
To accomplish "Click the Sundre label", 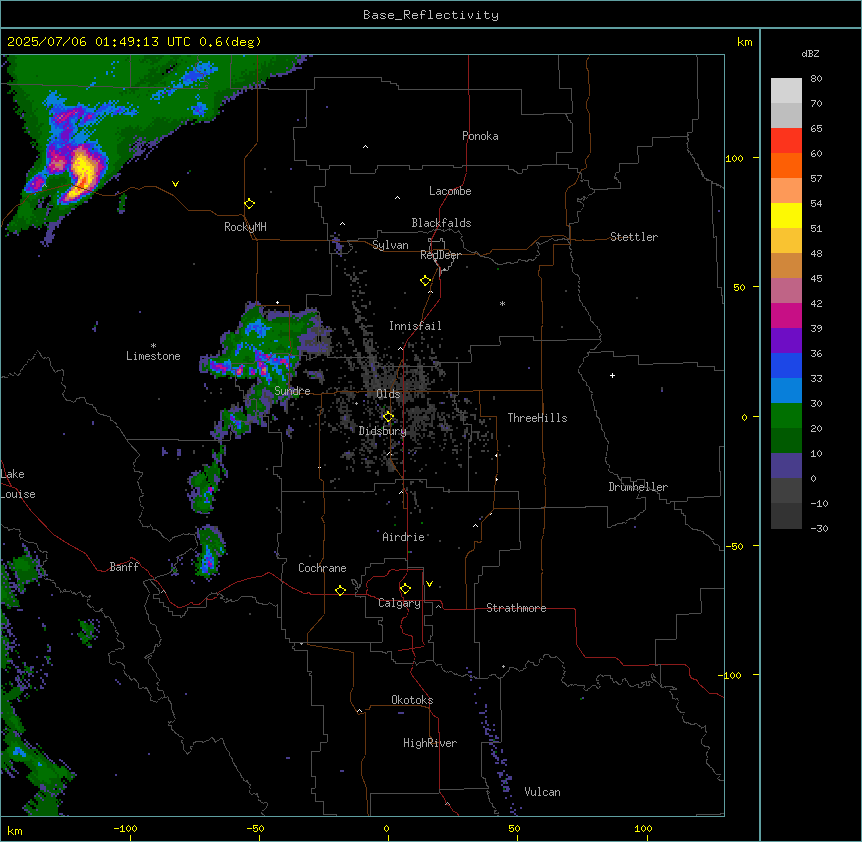I will click(x=292, y=391).
